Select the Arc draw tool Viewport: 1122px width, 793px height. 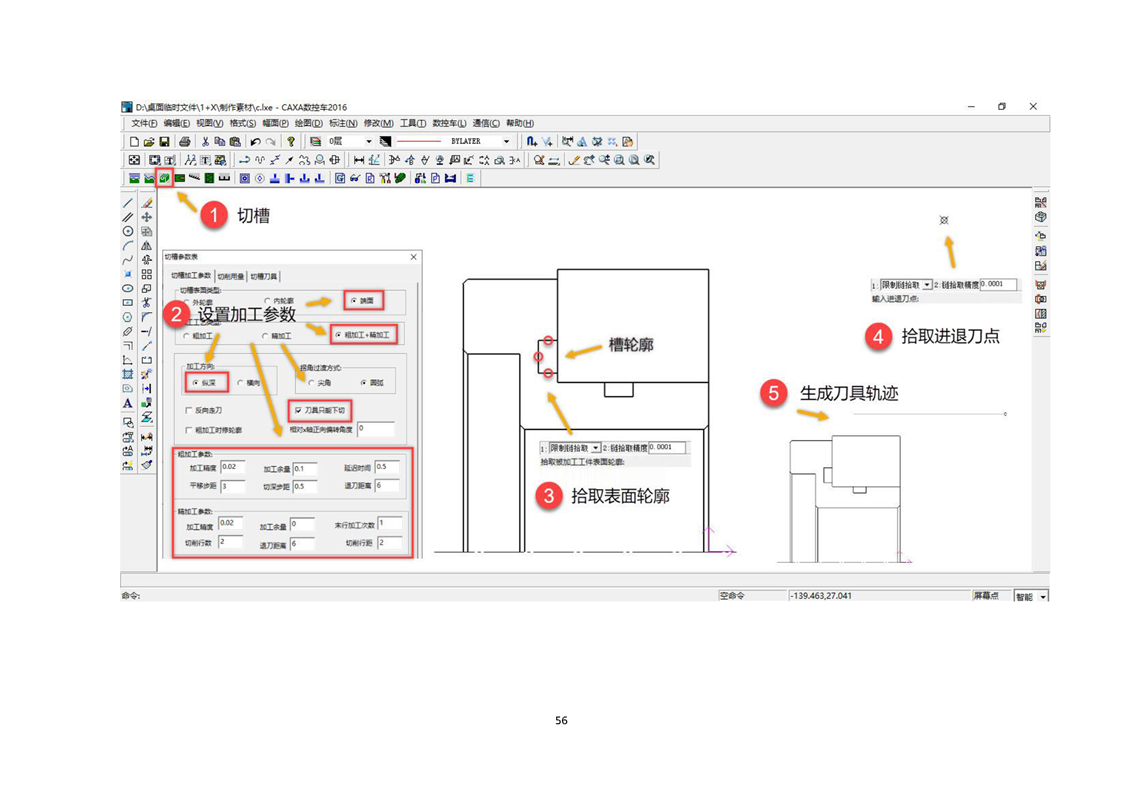[x=127, y=245]
